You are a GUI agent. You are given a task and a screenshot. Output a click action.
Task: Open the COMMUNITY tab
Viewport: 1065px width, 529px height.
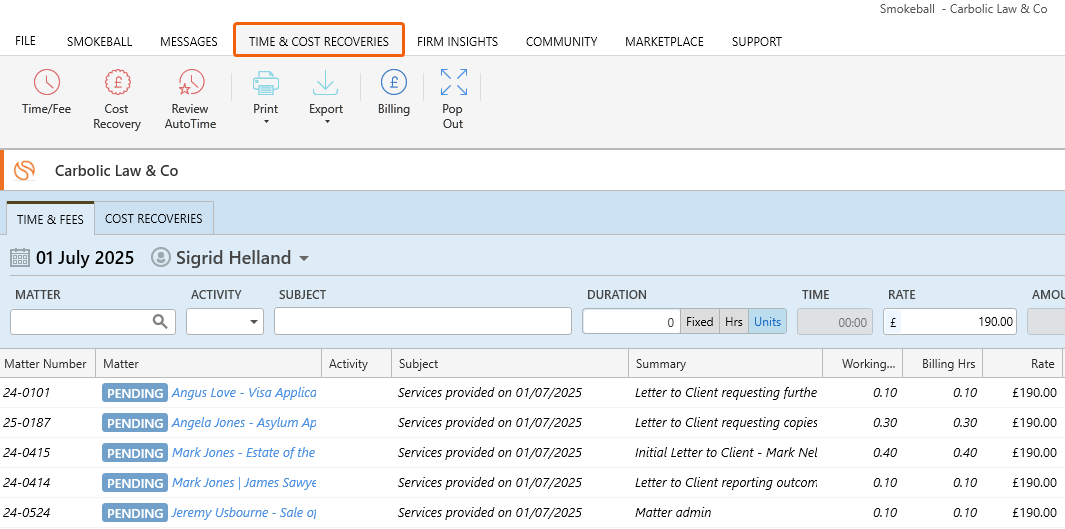click(561, 41)
